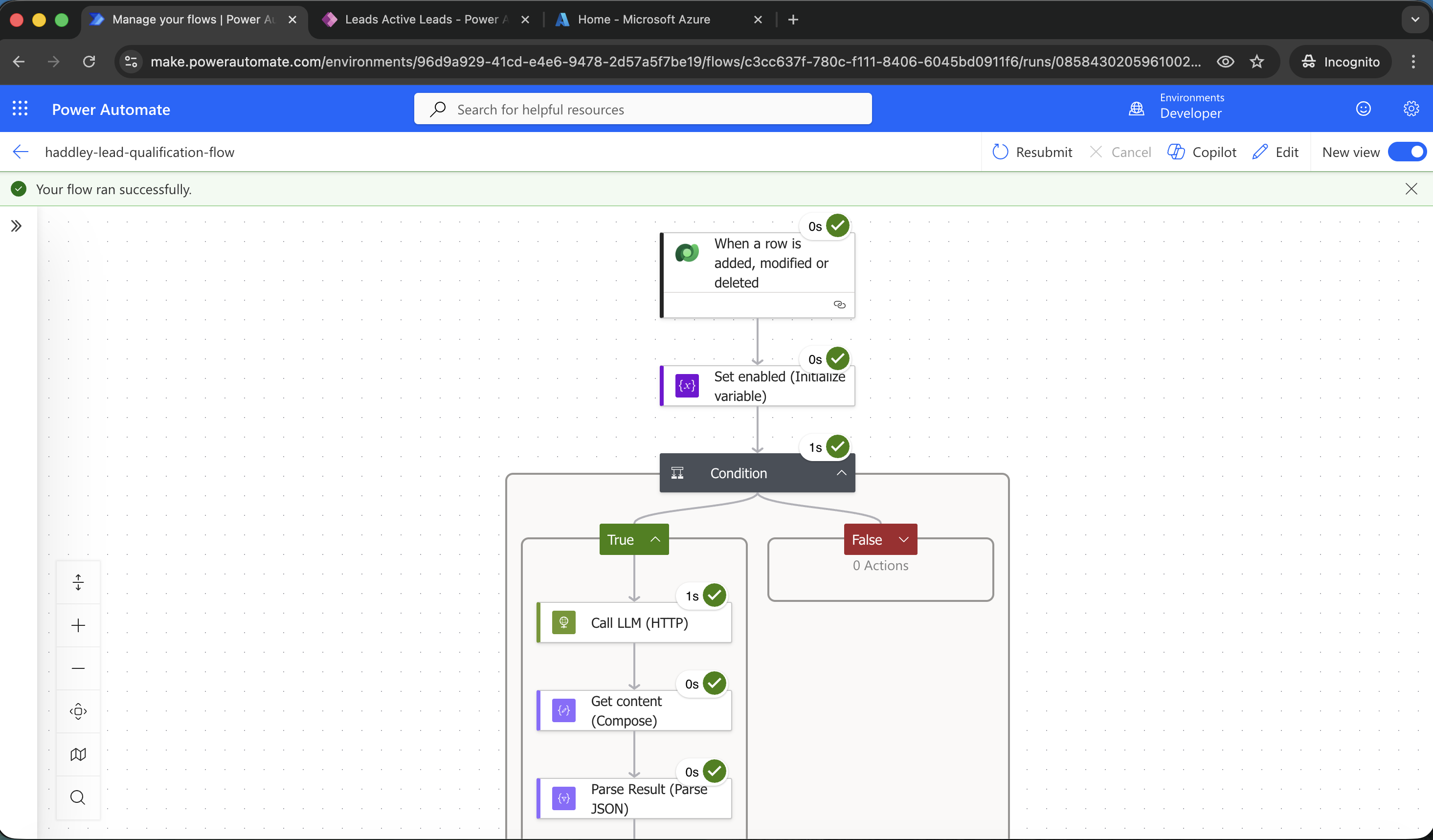Image resolution: width=1433 pixels, height=840 pixels.
Task: Bookmark this page with the star
Action: click(1257, 62)
